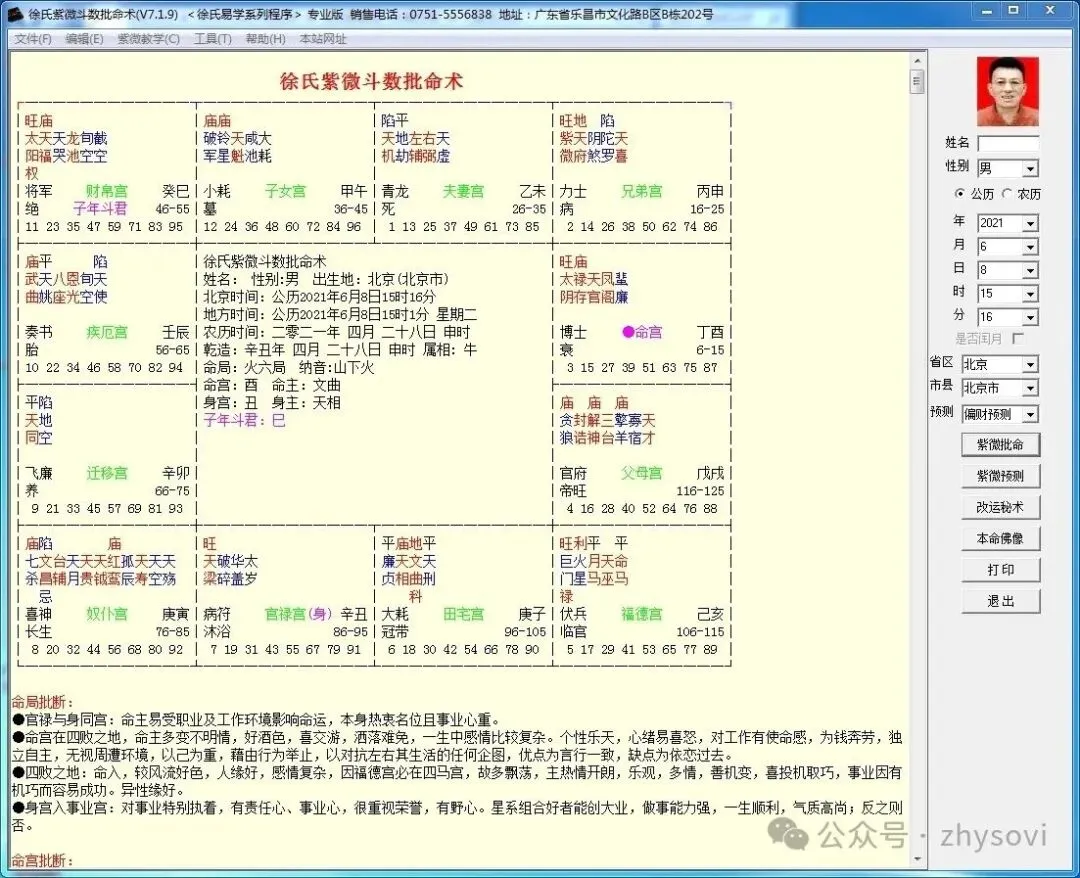The width and height of the screenshot is (1080, 878).
Task: Expand the 日 dropdown showing 8
Action: 1030,270
